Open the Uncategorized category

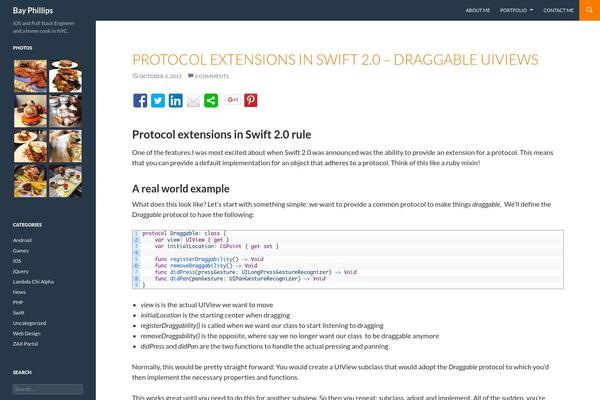pos(29,323)
